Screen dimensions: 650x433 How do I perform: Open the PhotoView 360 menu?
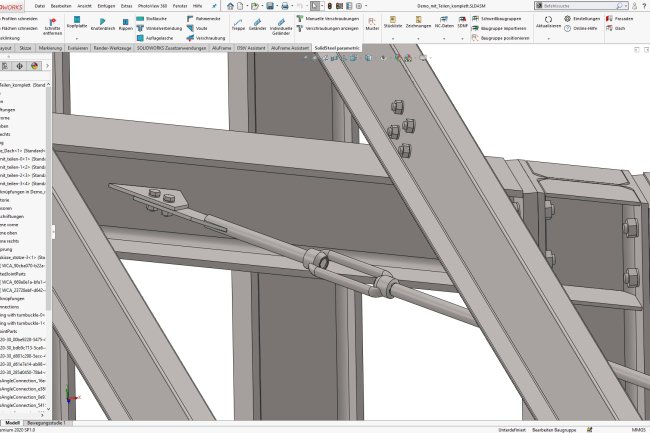pos(152,6)
